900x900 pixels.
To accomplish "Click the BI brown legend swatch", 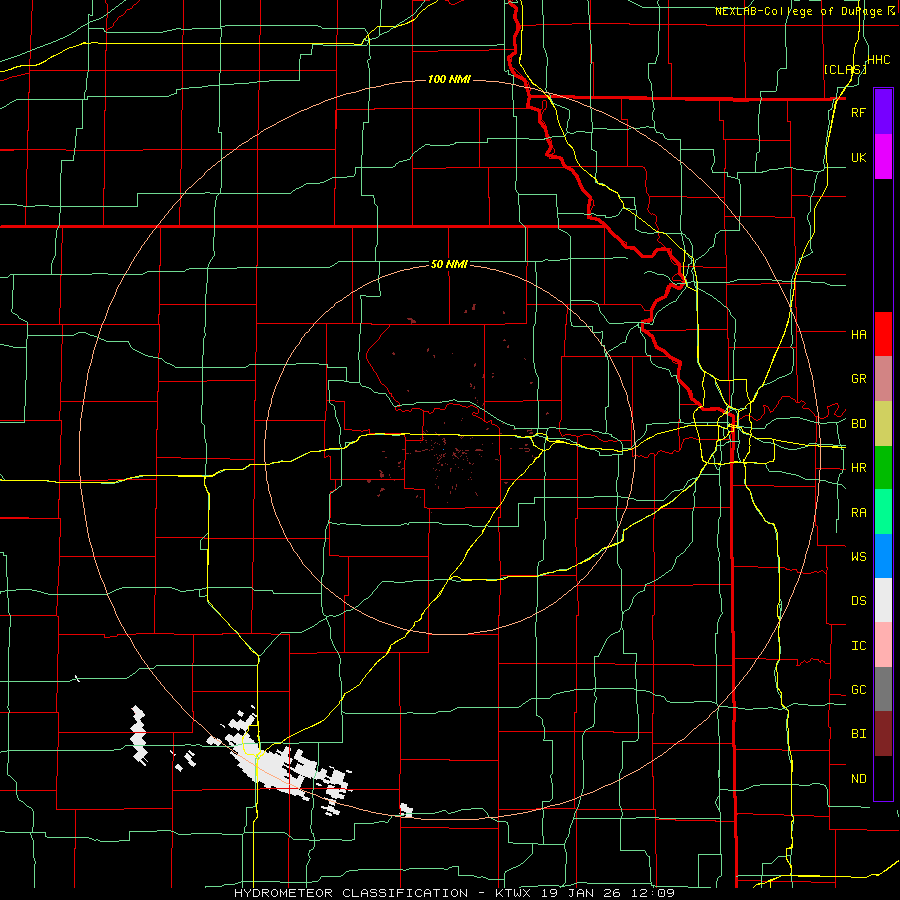I will [883, 734].
